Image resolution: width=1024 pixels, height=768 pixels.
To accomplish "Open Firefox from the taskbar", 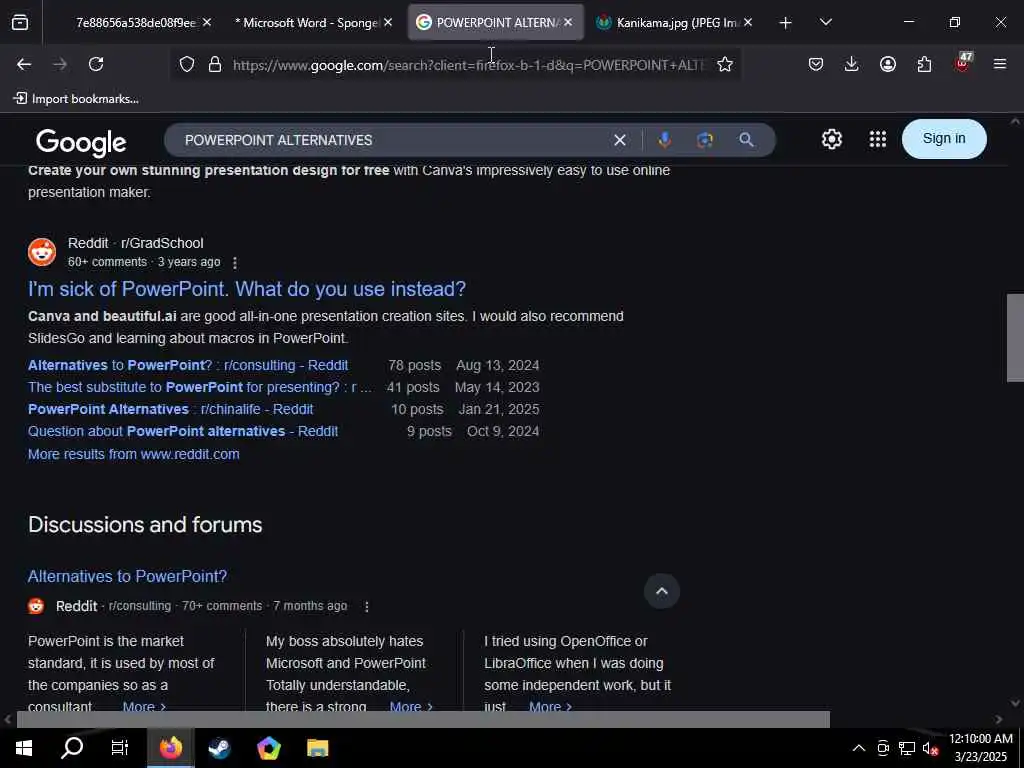I will pyautogui.click(x=170, y=748).
